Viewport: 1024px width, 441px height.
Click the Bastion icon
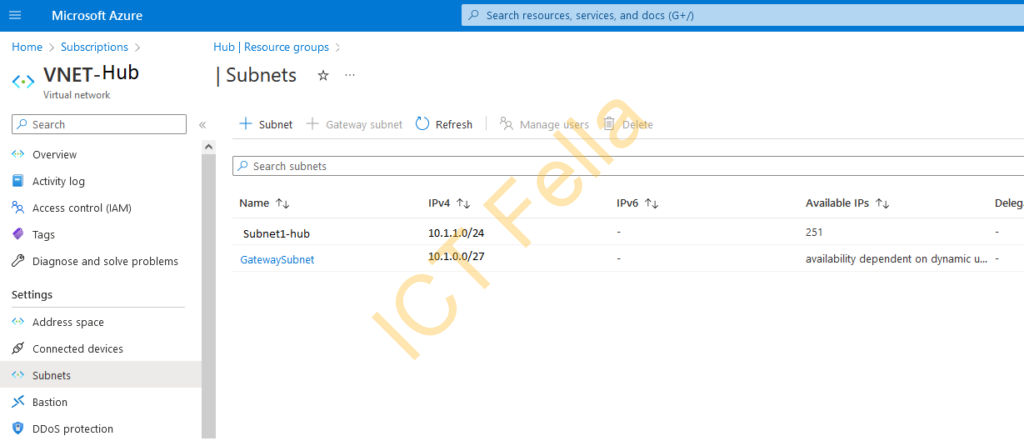click(x=18, y=402)
